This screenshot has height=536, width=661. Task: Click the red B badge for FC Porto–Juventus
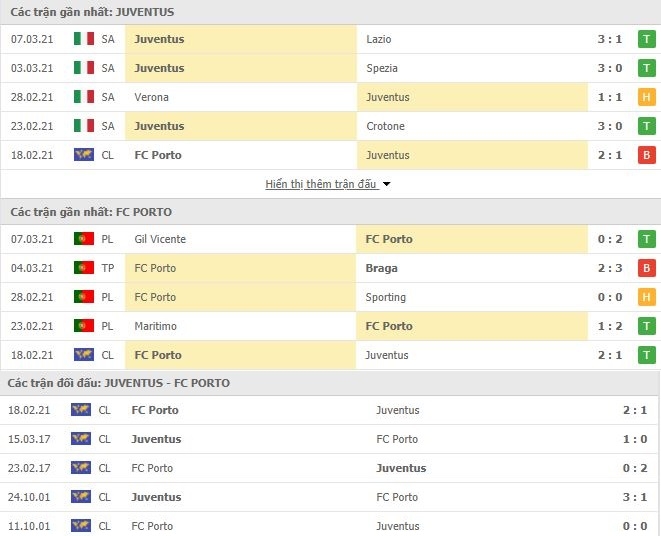click(646, 155)
